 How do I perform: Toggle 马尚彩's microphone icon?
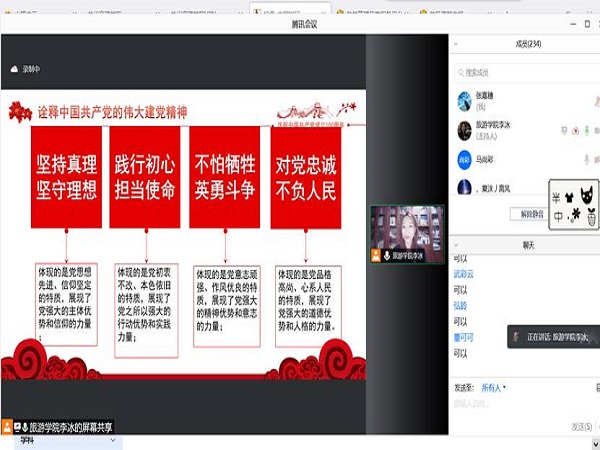tap(587, 160)
